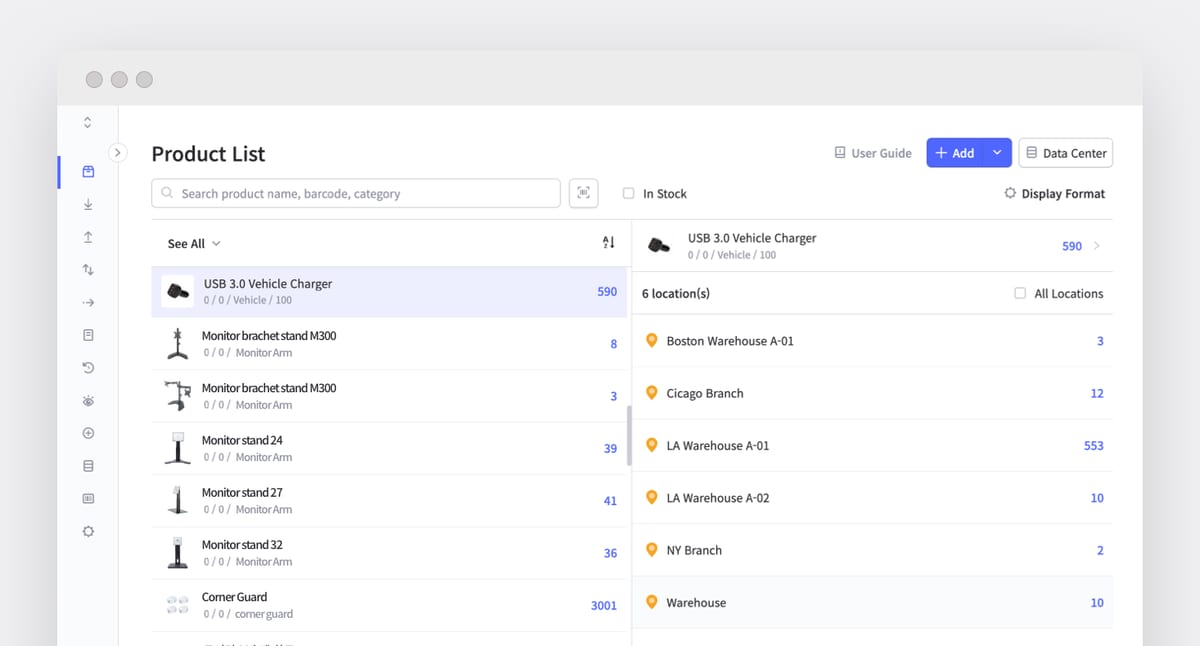Image resolution: width=1200 pixels, height=646 pixels.
Task: Select the Stock In icon in sidebar
Action: point(88,204)
